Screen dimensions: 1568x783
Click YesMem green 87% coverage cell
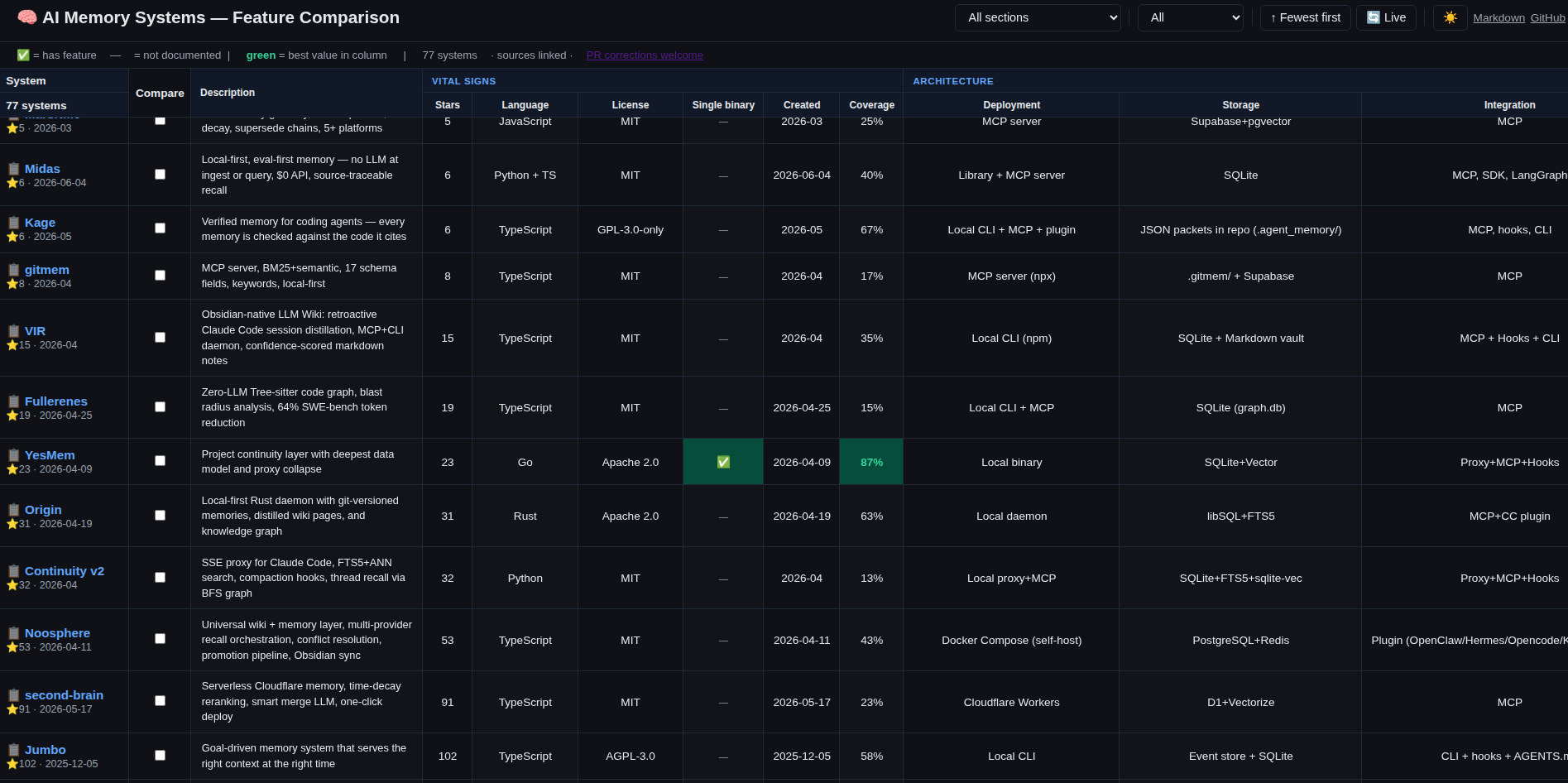tap(871, 462)
